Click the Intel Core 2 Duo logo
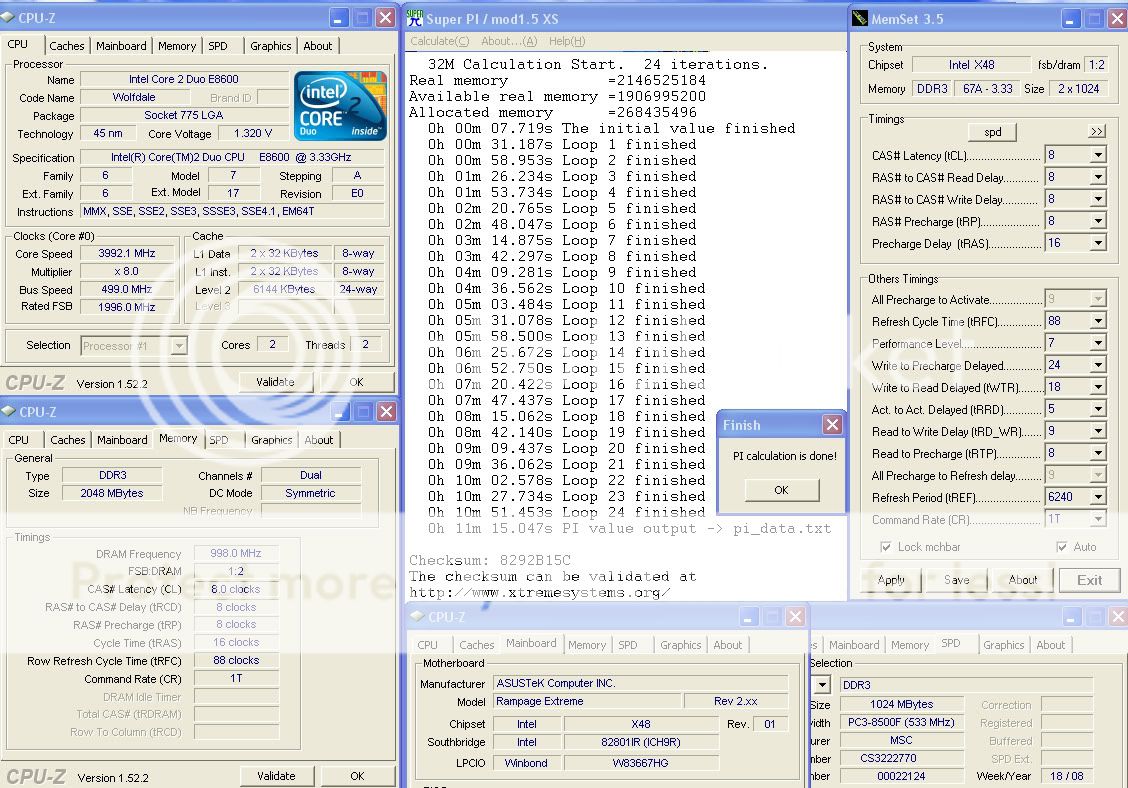Image resolution: width=1128 pixels, height=788 pixels. pos(340,106)
